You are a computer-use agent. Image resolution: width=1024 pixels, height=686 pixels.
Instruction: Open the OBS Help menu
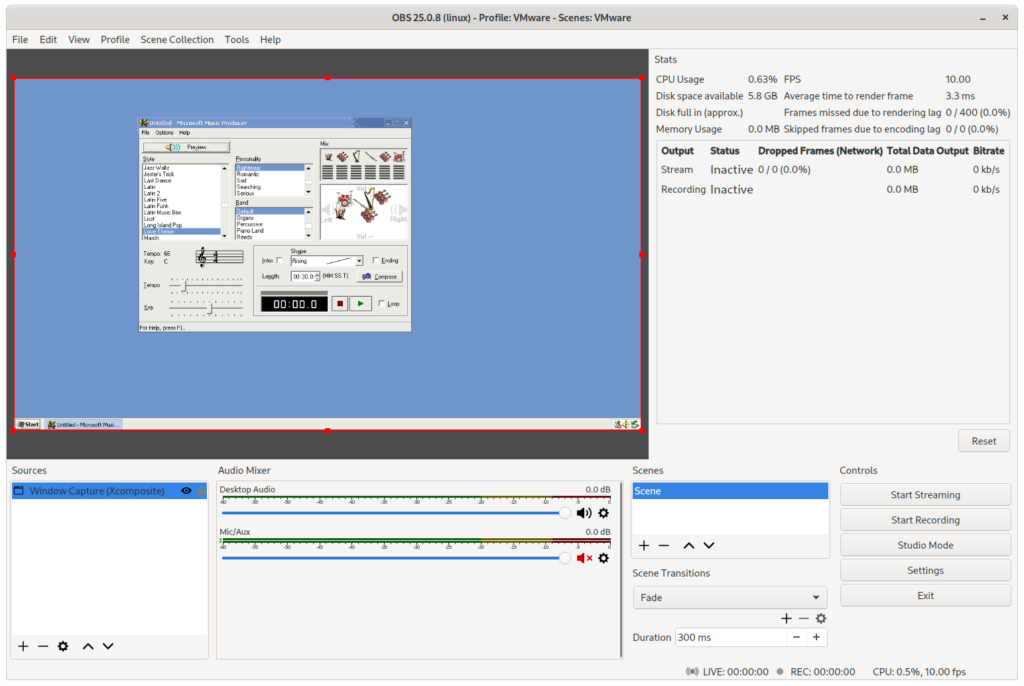point(270,39)
